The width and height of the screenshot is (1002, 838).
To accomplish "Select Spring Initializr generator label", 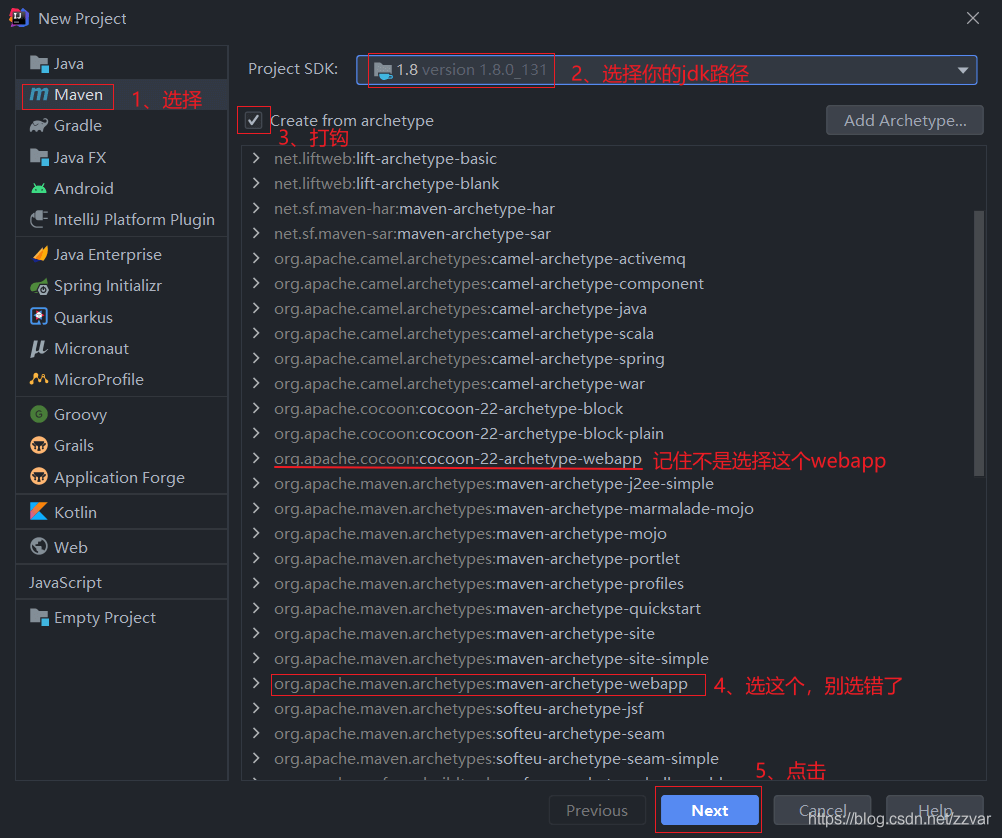I will pos(107,286).
